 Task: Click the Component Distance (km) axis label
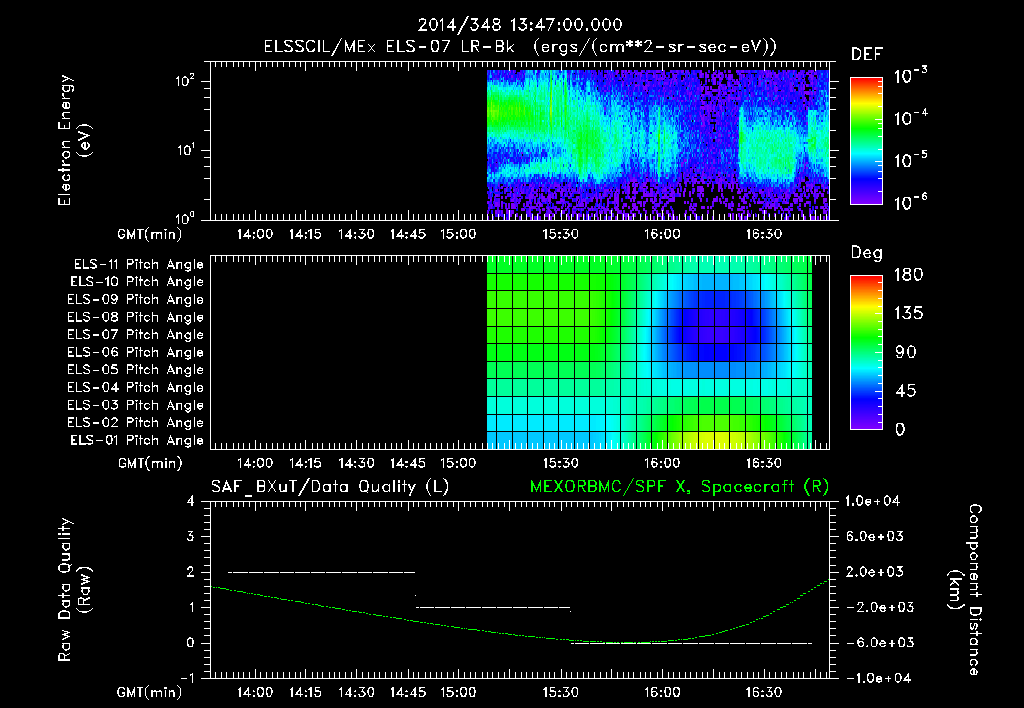coord(965,590)
